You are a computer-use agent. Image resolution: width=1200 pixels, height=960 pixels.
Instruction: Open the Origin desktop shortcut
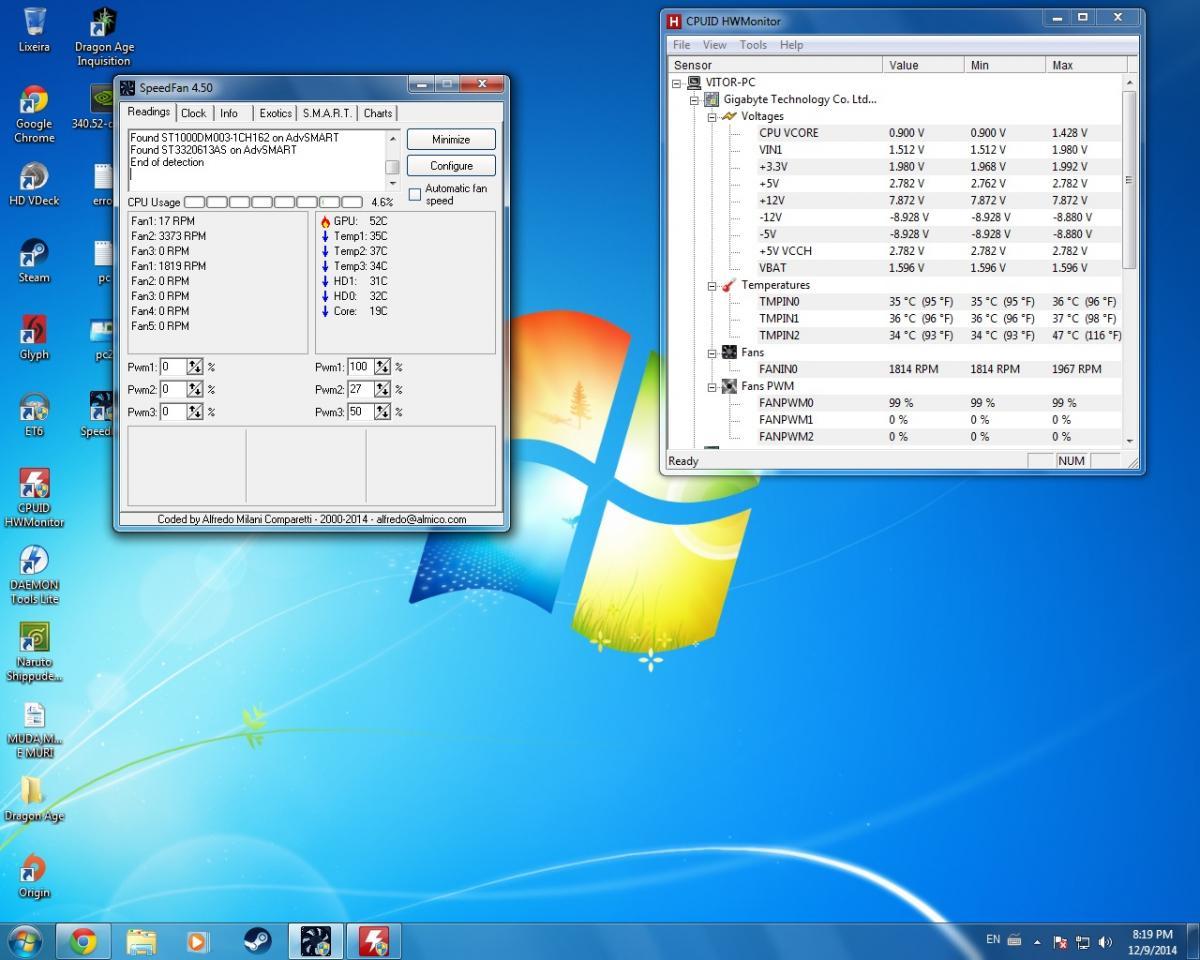point(34,876)
